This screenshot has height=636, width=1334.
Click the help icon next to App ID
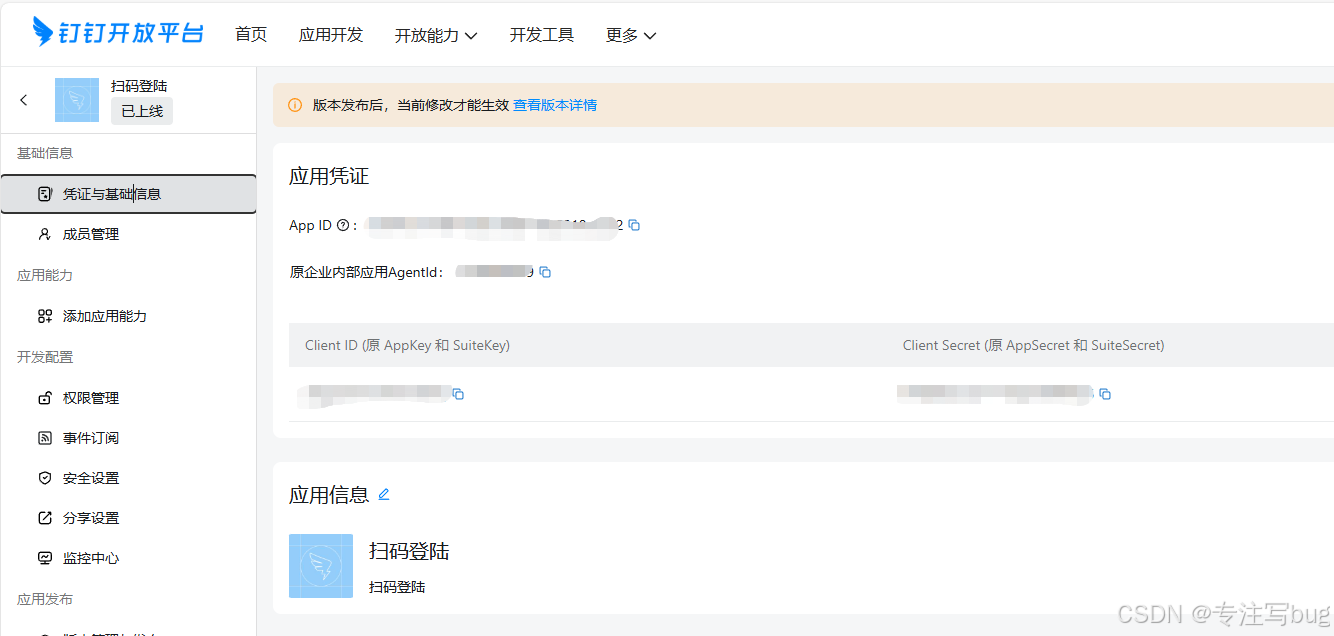[x=343, y=225]
